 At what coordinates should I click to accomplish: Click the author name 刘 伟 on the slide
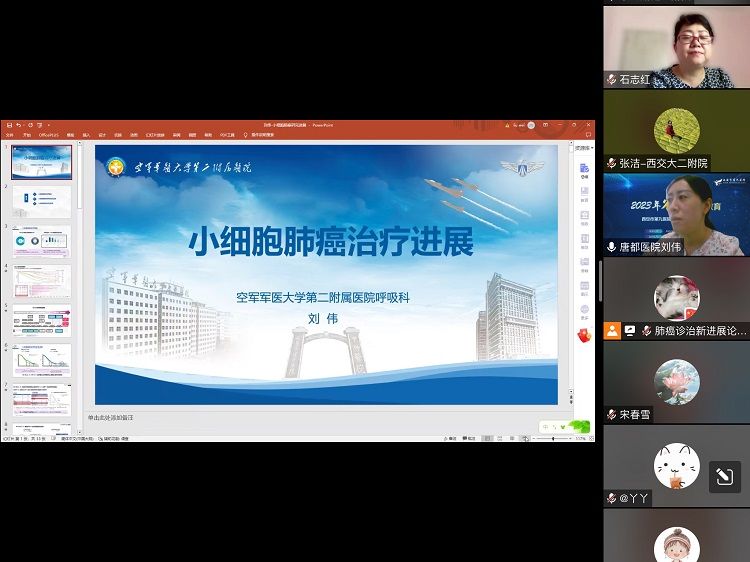pos(323,319)
